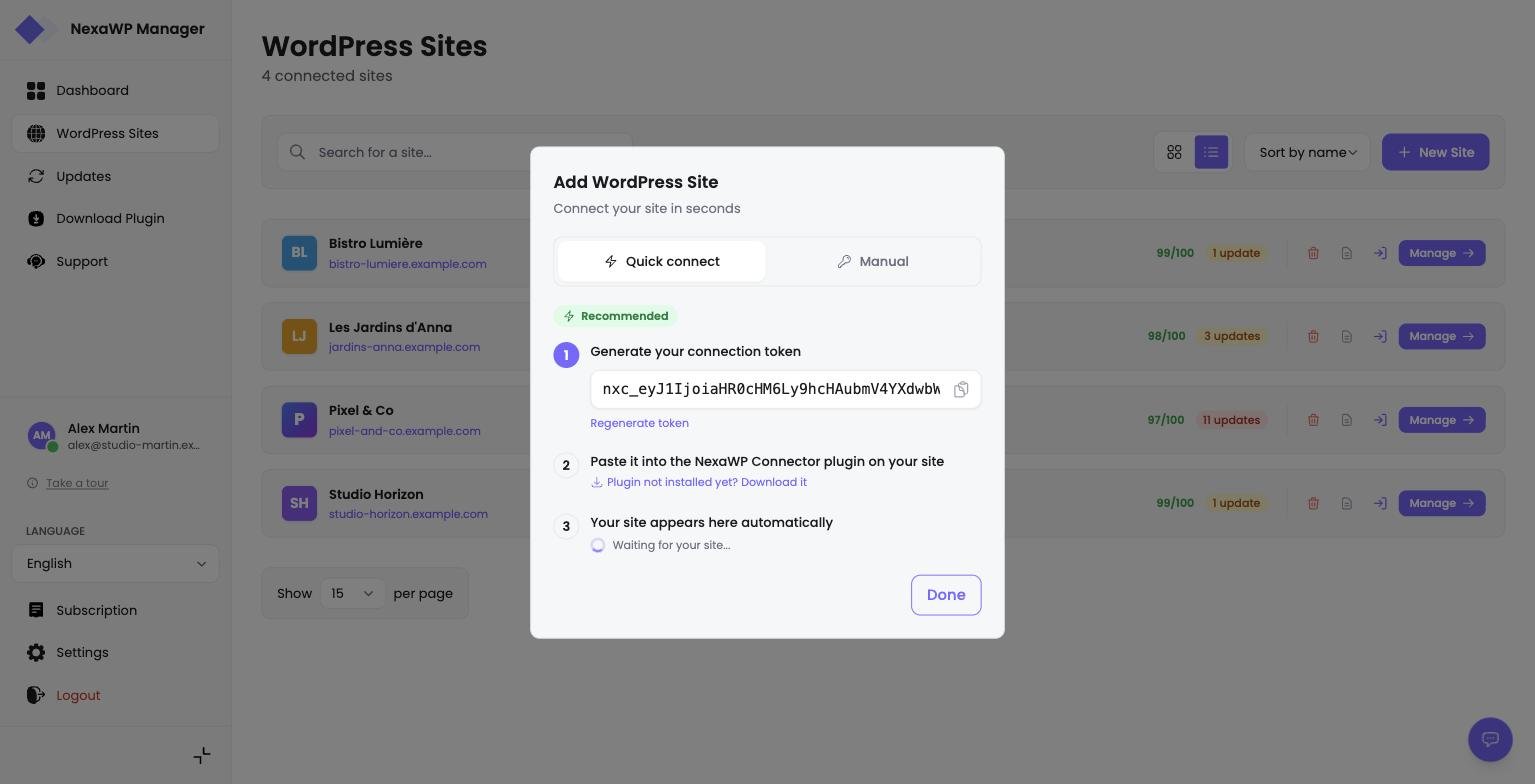Screen dimensions: 1535x784
Task: Change the per page count dropdown
Action: [x=352, y=594]
